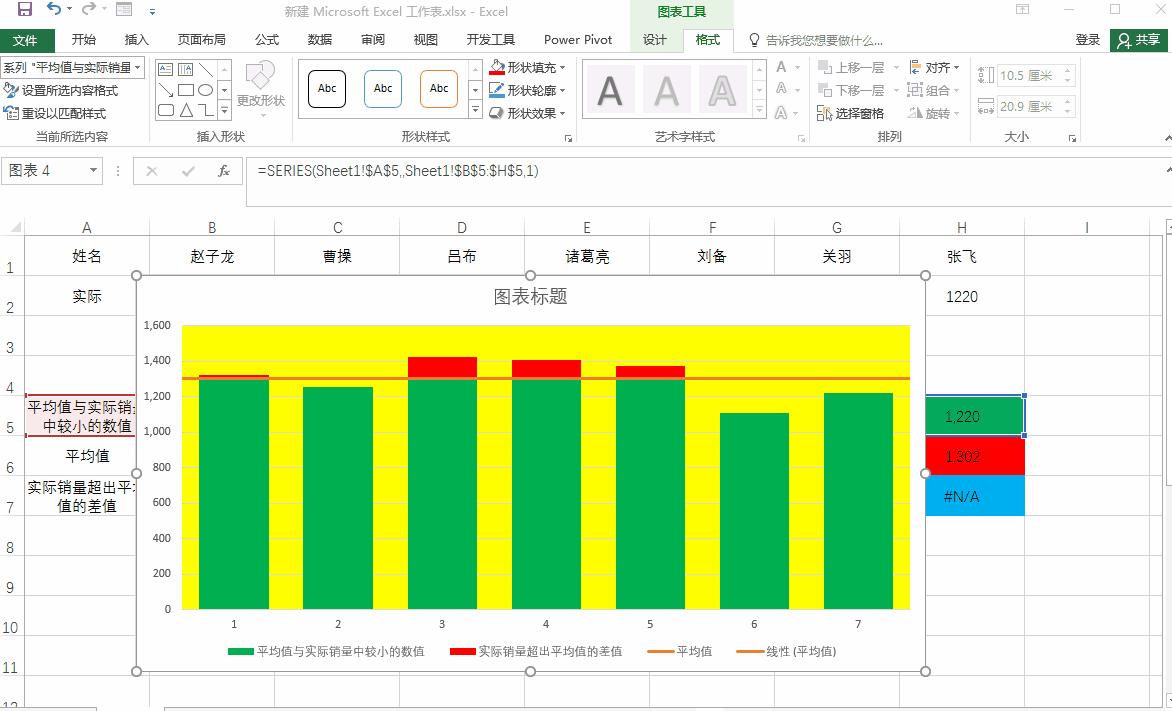
Task: Open the 图表 4 name box dropdown
Action: click(x=95, y=171)
